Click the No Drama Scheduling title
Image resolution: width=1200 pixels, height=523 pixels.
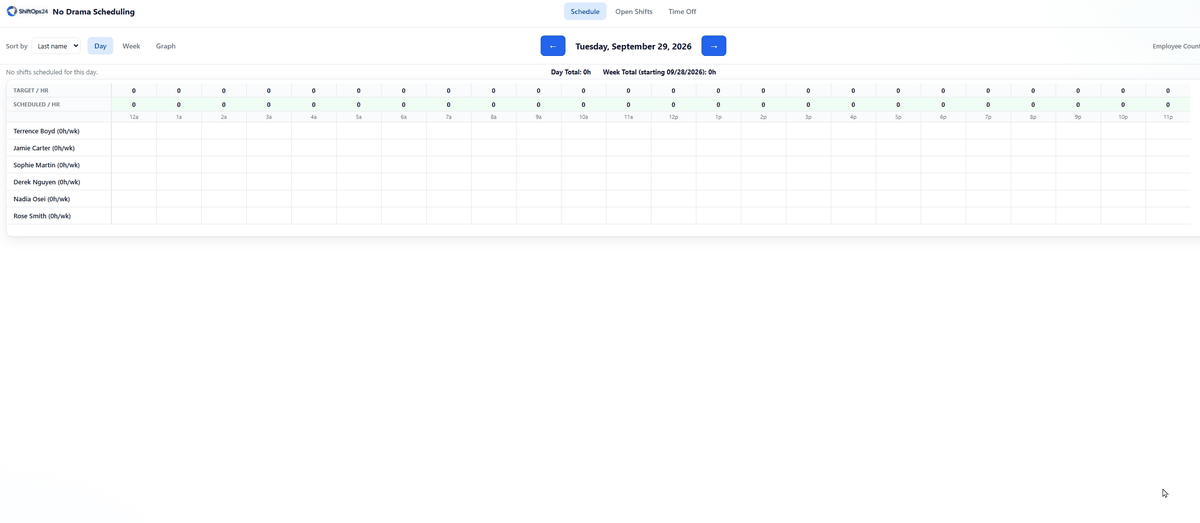click(93, 12)
